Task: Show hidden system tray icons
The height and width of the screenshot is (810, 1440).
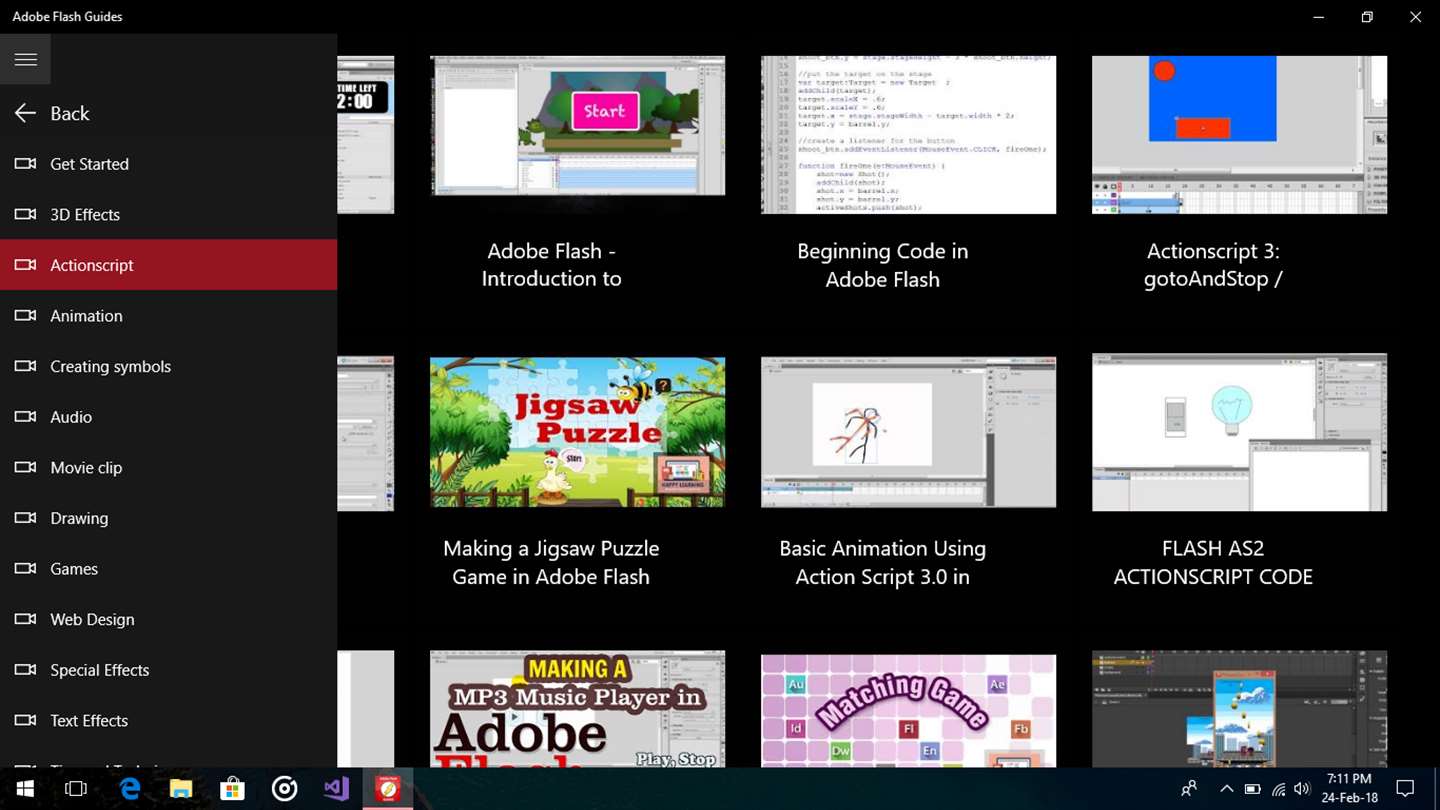Action: 1226,789
